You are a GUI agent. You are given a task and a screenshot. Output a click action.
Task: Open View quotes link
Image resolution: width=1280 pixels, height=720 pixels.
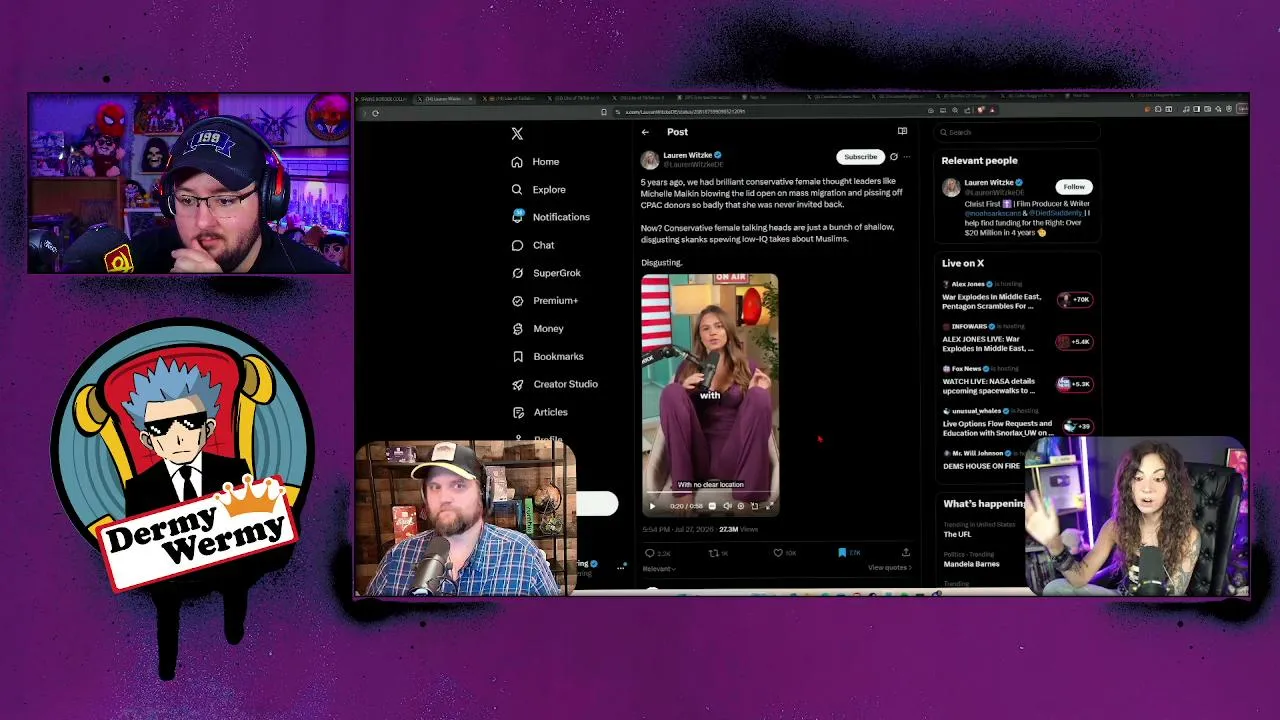(x=889, y=568)
